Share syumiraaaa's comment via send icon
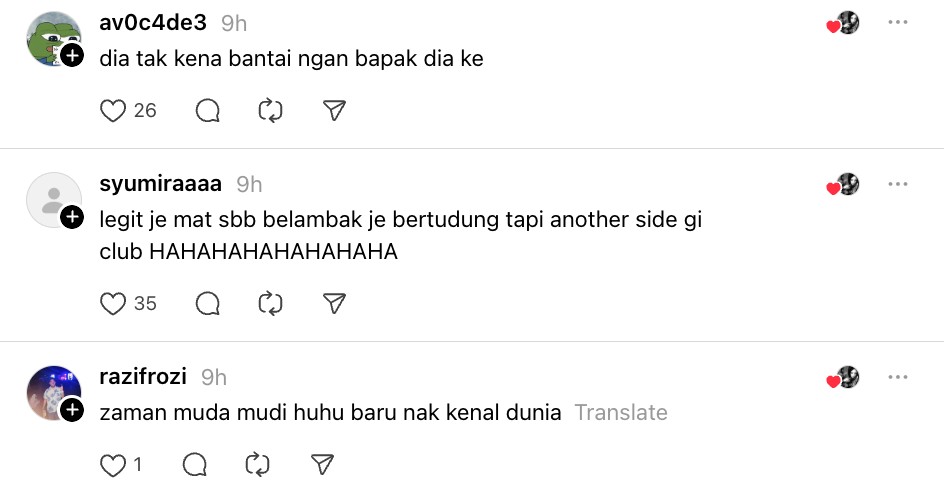 tap(335, 303)
